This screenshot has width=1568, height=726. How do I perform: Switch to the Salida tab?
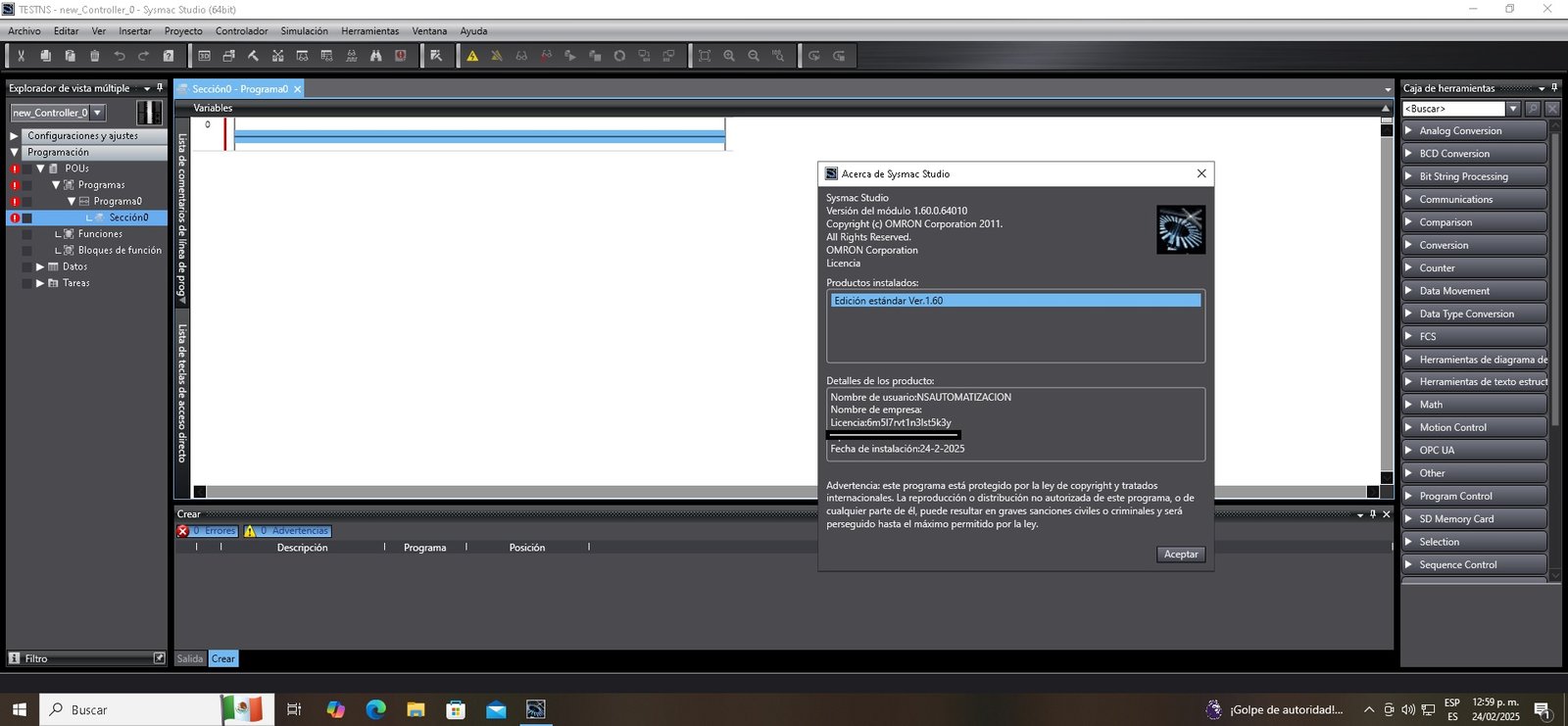click(190, 658)
